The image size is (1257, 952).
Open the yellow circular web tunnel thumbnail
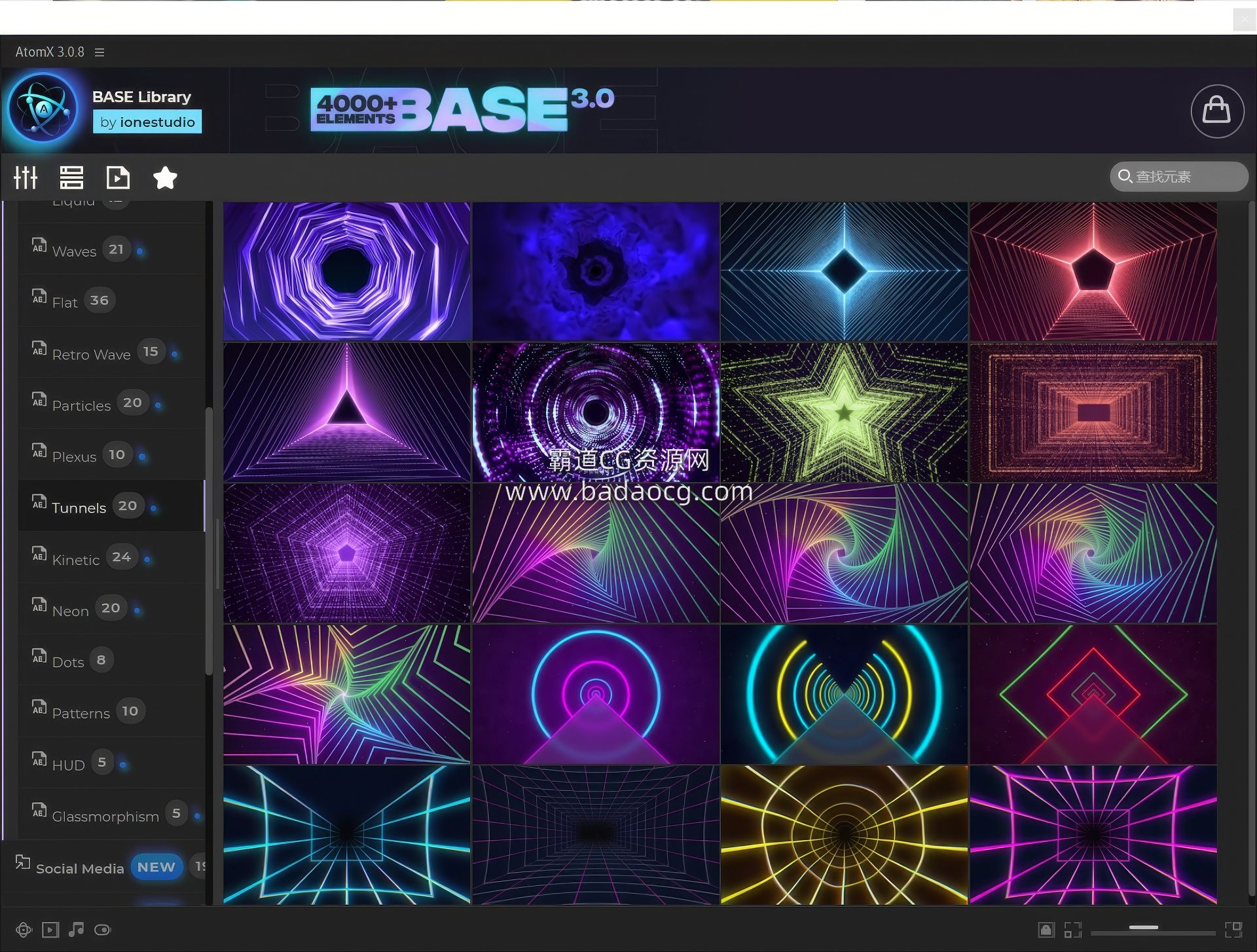coord(844,835)
